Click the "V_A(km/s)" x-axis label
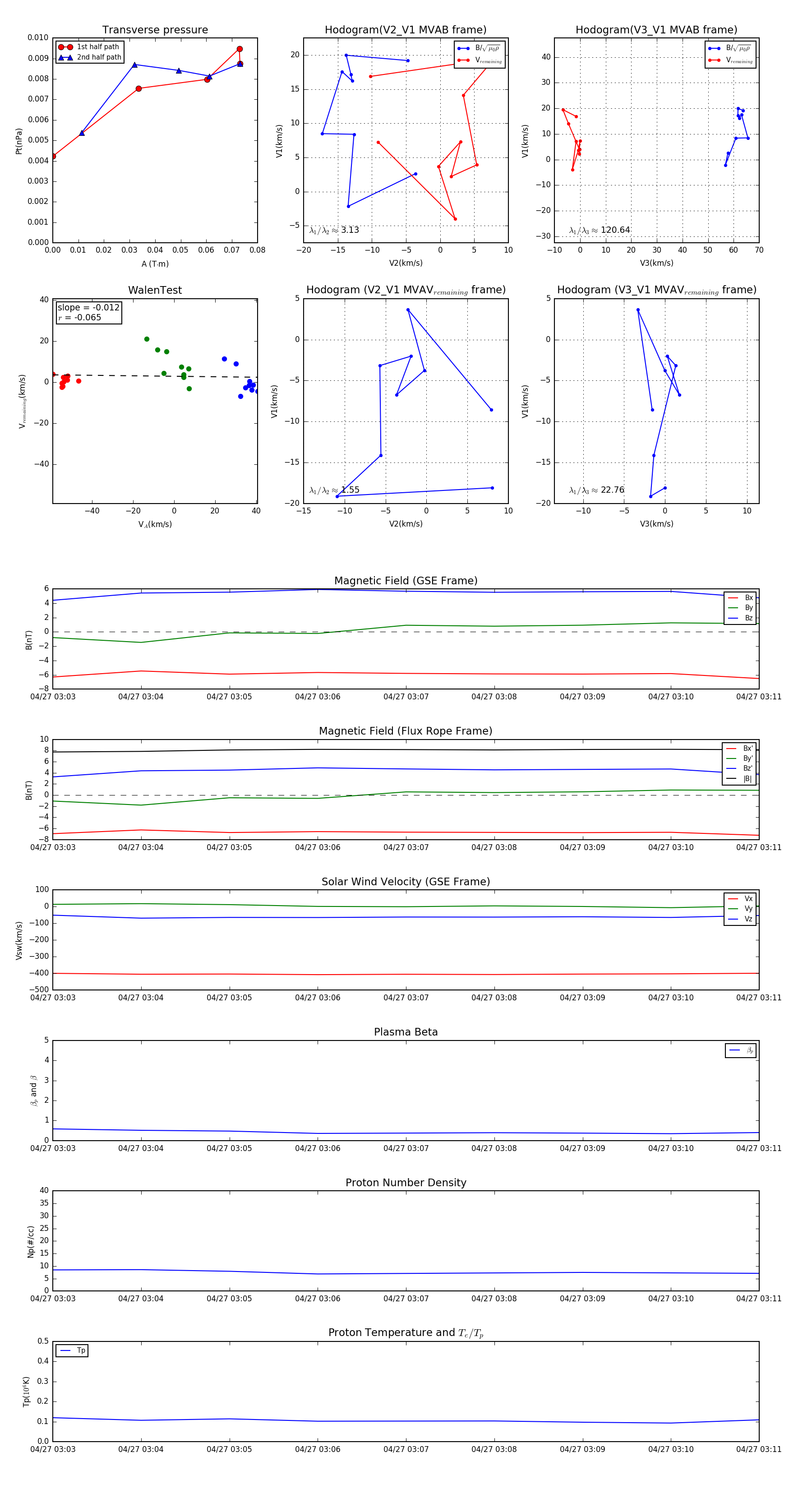 click(x=155, y=524)
